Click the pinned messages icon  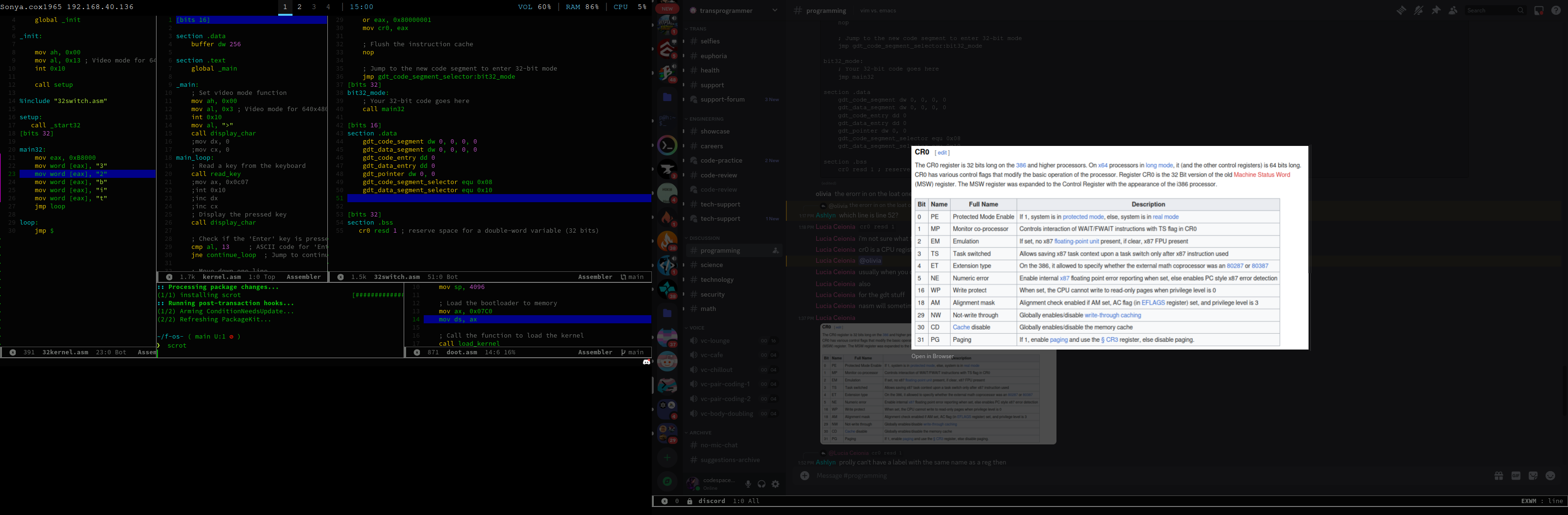(x=1436, y=10)
